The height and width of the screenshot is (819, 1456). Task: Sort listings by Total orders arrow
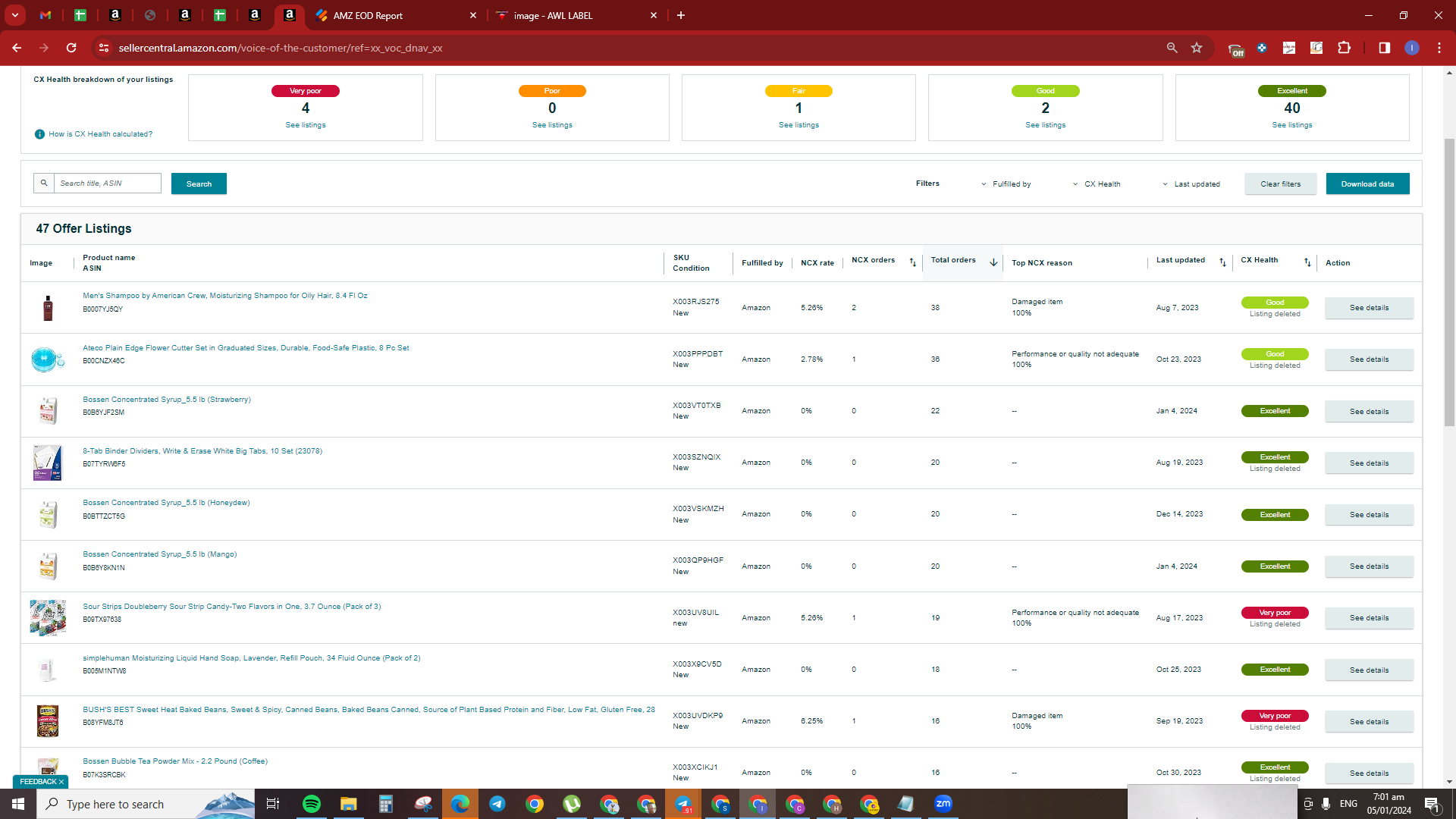point(993,262)
